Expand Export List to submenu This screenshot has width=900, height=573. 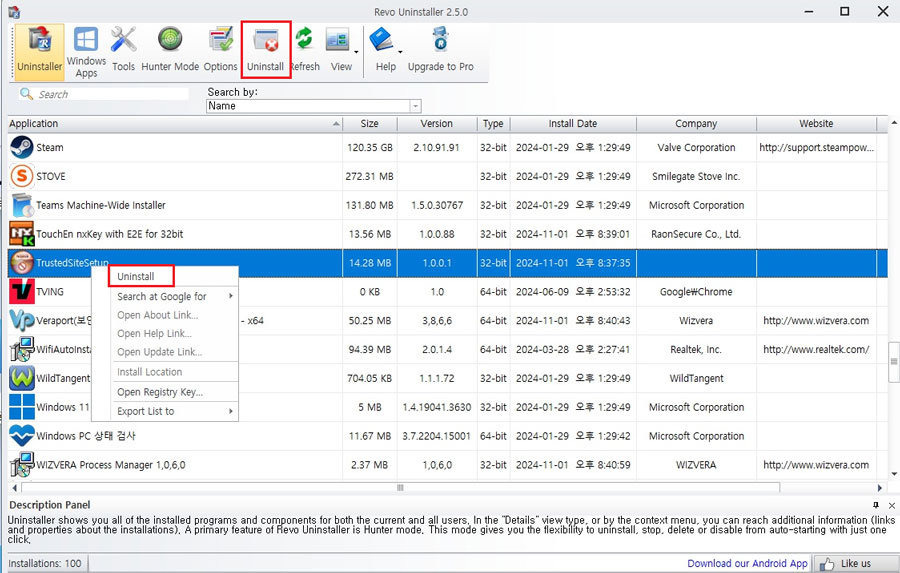click(173, 411)
